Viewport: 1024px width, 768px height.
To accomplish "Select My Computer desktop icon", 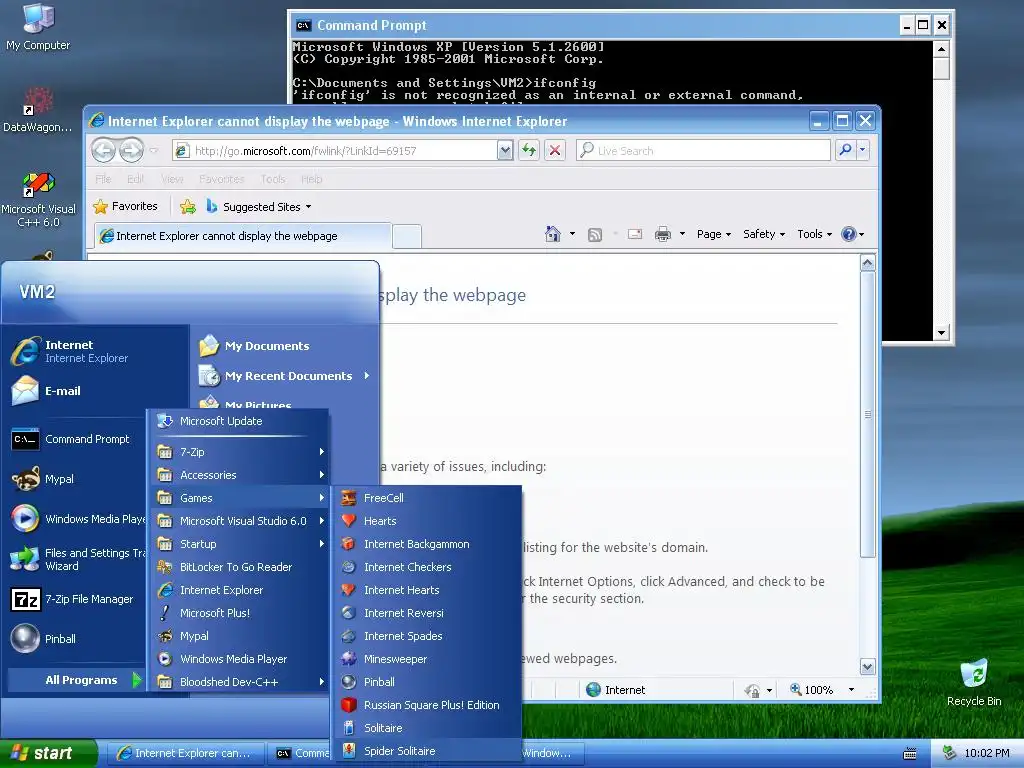I will (38, 27).
